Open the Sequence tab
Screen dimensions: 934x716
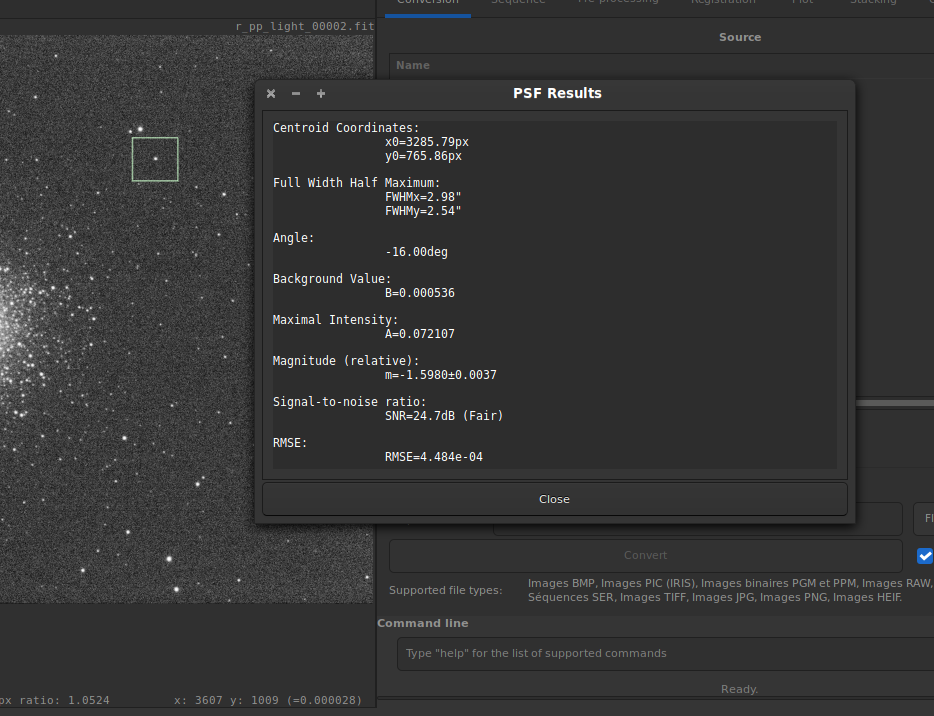coord(518,4)
